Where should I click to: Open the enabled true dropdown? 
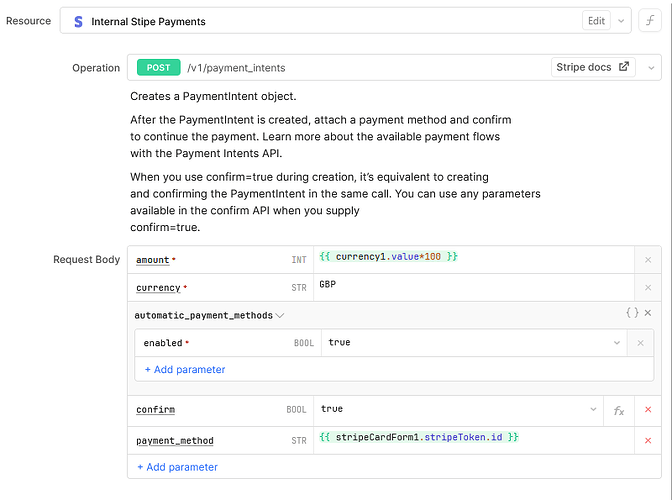click(474, 343)
